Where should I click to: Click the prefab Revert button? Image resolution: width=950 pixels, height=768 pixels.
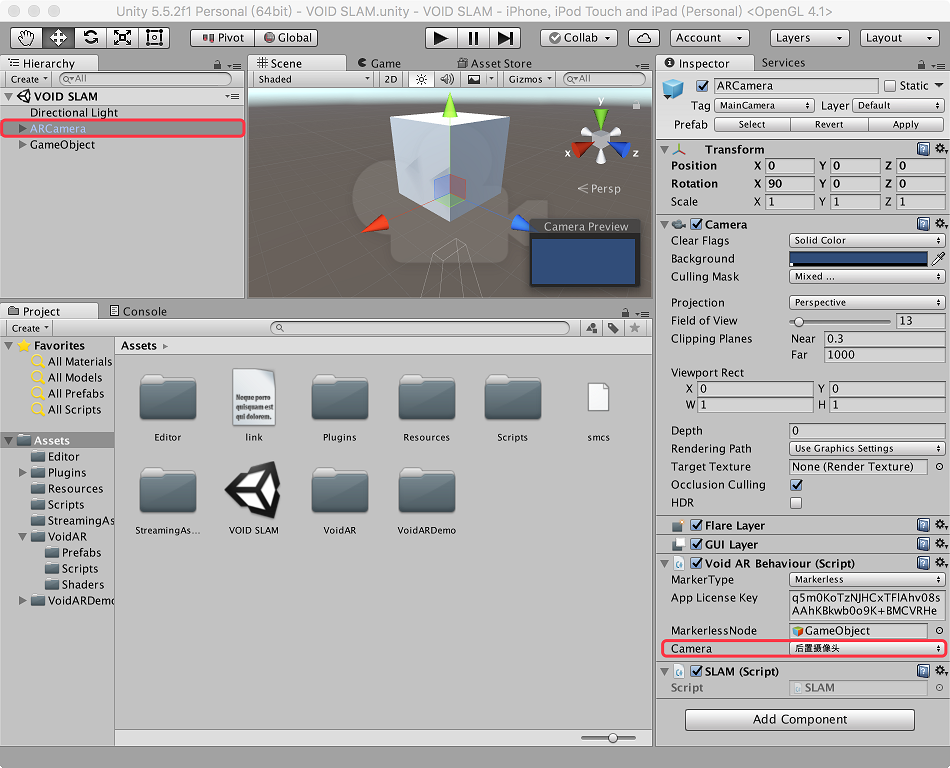tap(829, 124)
